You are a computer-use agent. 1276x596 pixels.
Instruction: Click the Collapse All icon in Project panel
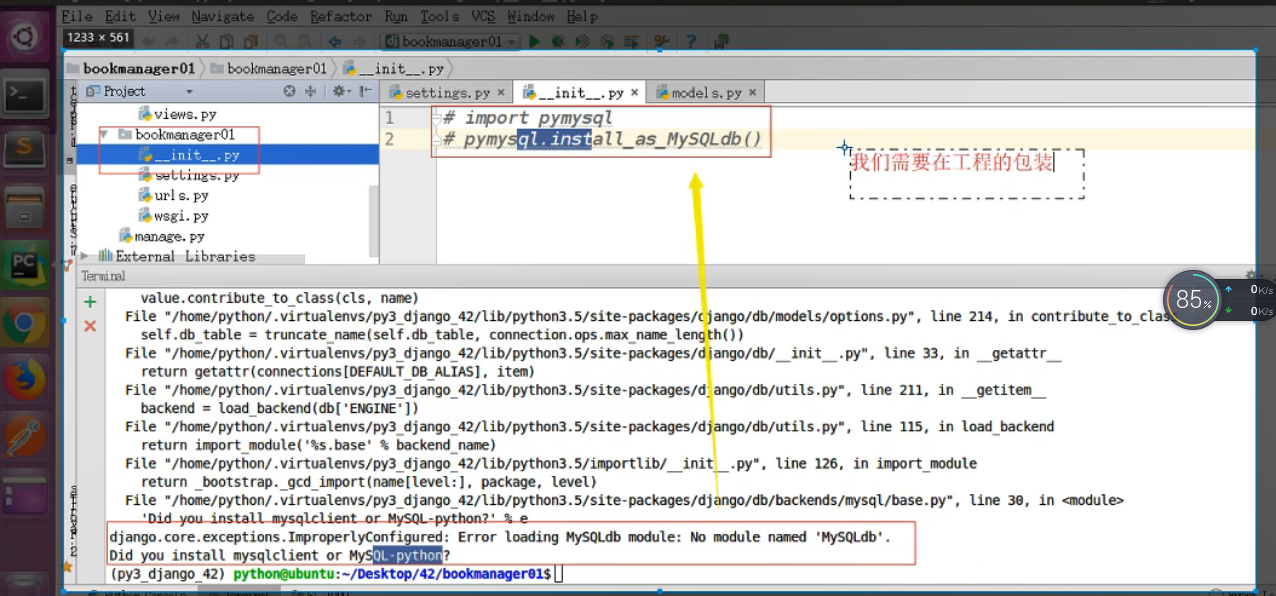(310, 91)
